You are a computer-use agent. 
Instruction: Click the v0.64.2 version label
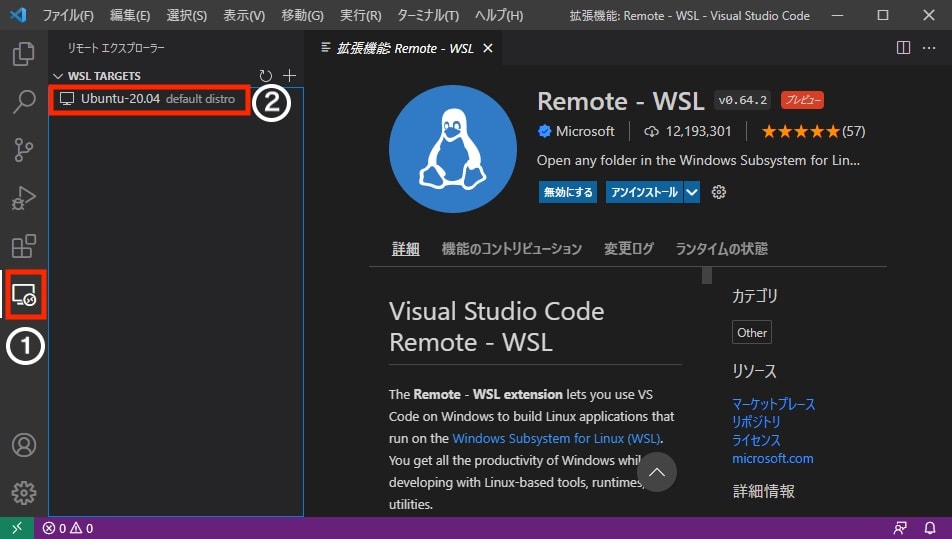click(x=743, y=100)
